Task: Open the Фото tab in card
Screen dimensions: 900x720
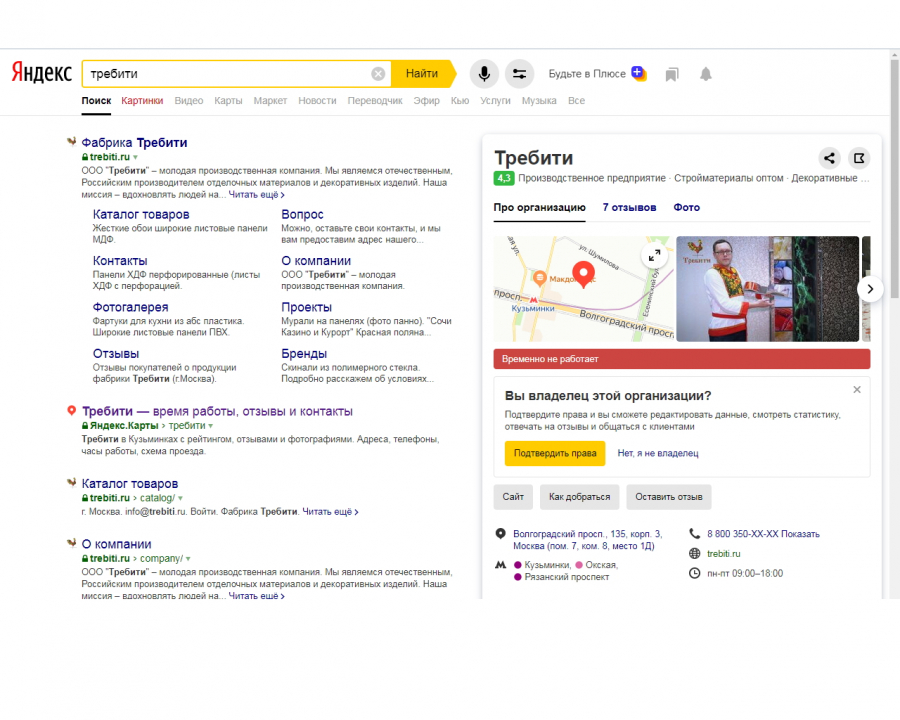Action: click(x=686, y=207)
